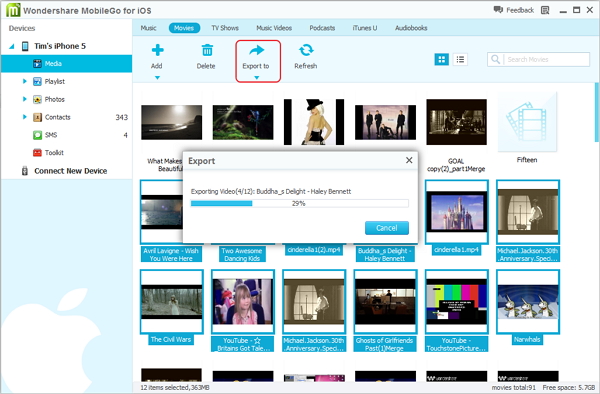Expand the Playlist tree node
This screenshot has width=600, height=394.
click(24, 81)
